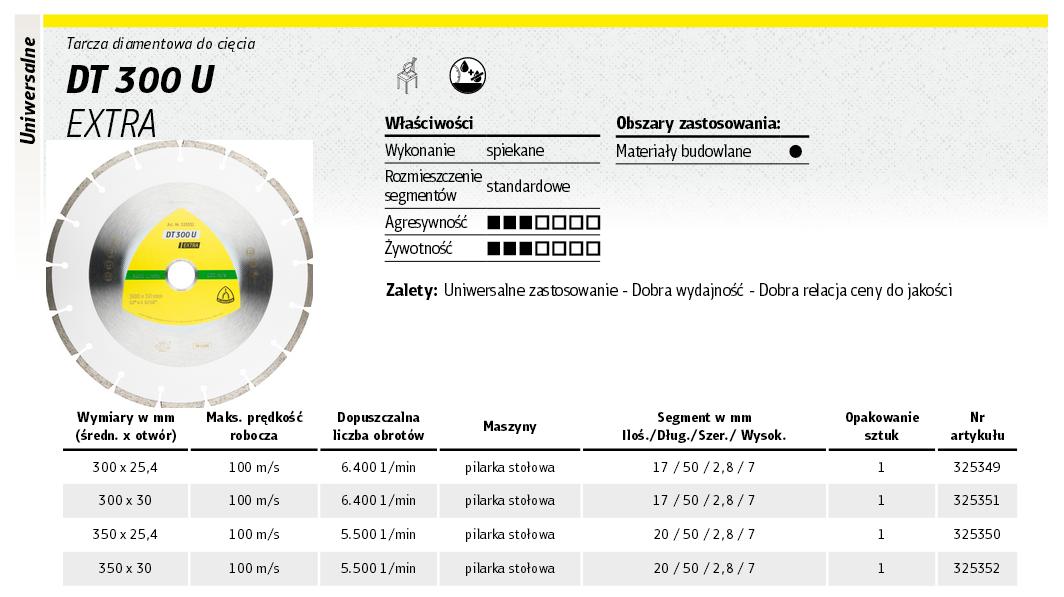Click 'Wymiary w mm' column header

click(x=126, y=426)
